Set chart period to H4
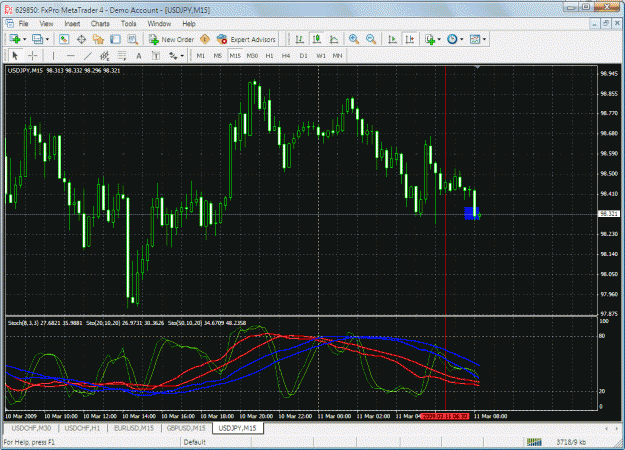Viewport: 625px width, 450px height. [286, 56]
